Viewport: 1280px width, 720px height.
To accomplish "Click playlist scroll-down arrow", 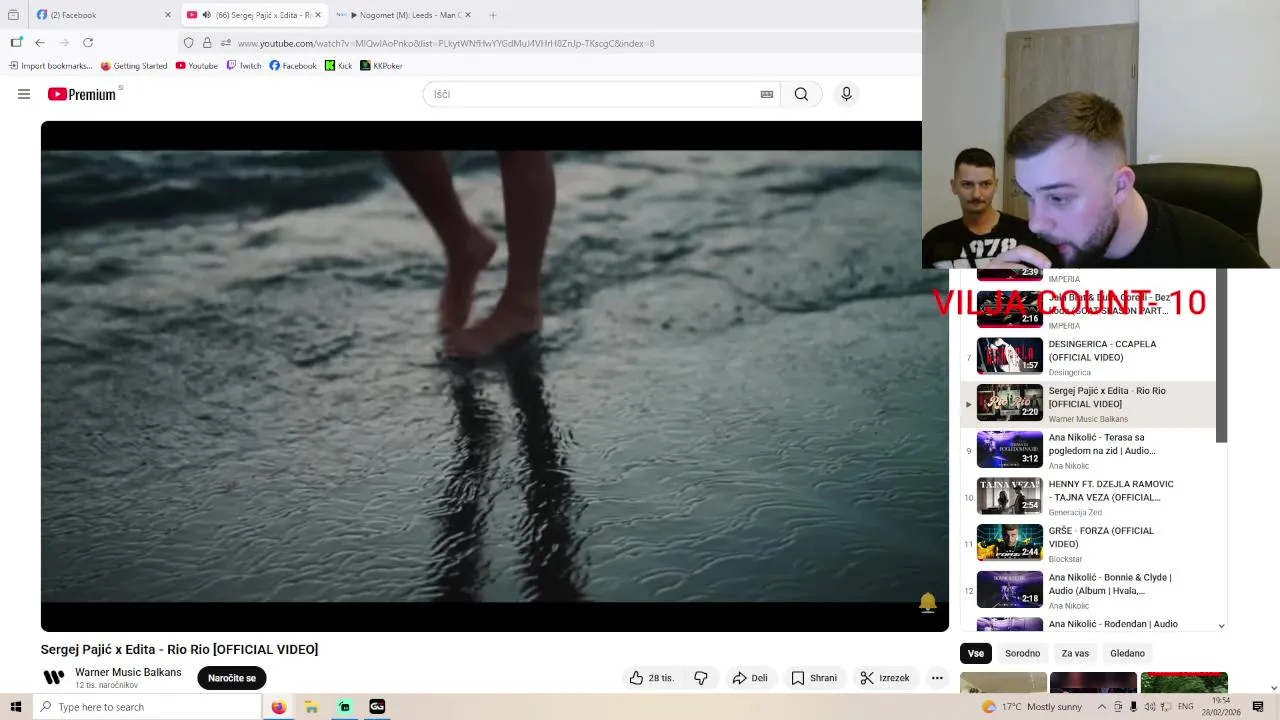I will 1221,626.
